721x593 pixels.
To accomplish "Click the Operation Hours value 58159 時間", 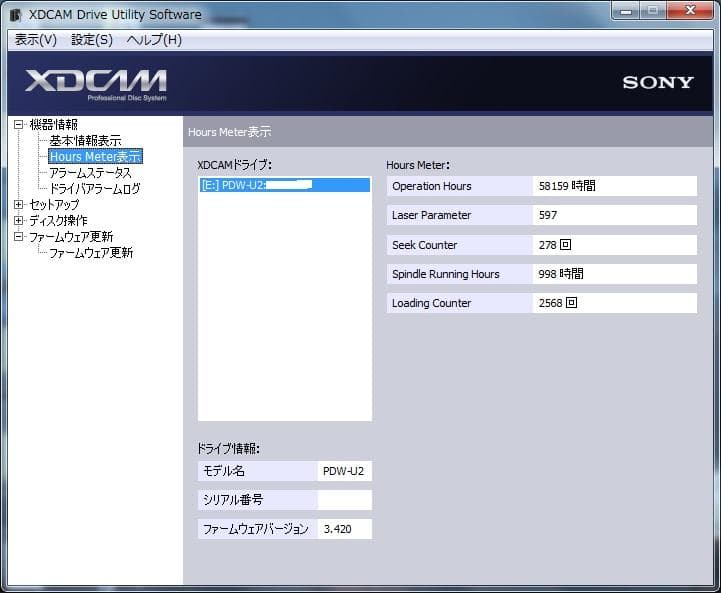I will pos(614,186).
